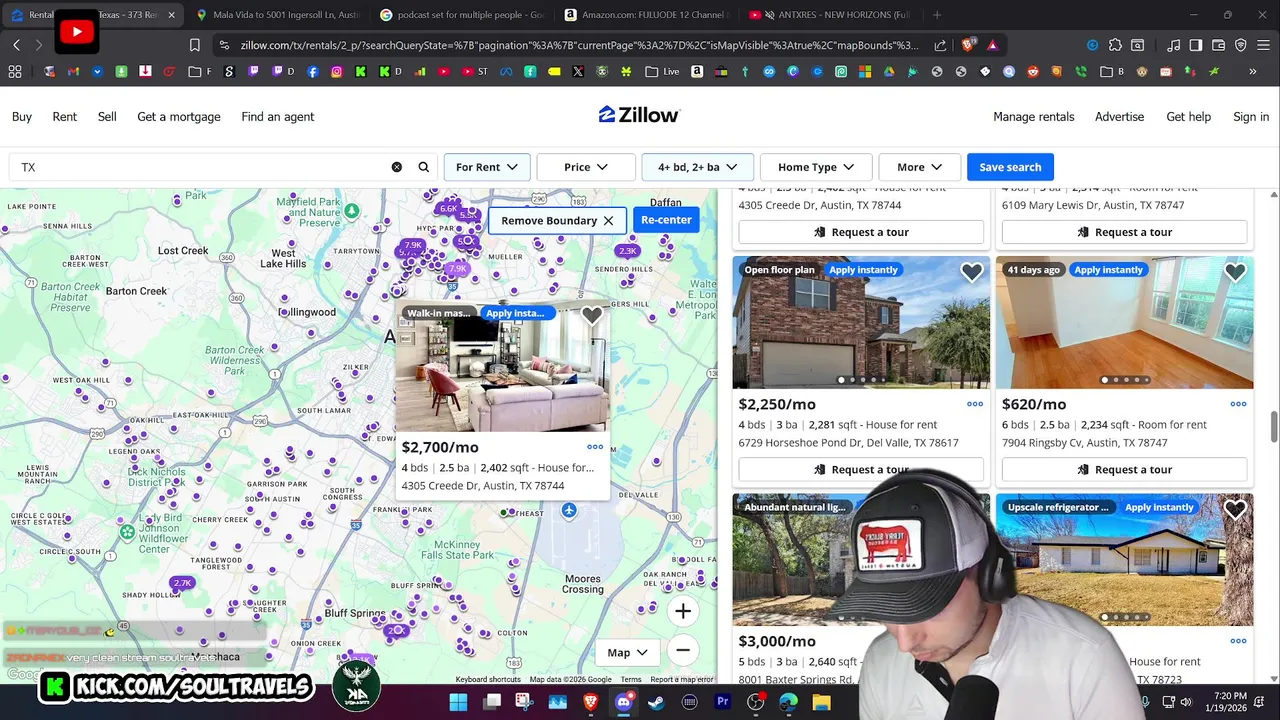Open the 4+ bd, 2+ ba filter
Screen dimensions: 1280x720
(697, 167)
